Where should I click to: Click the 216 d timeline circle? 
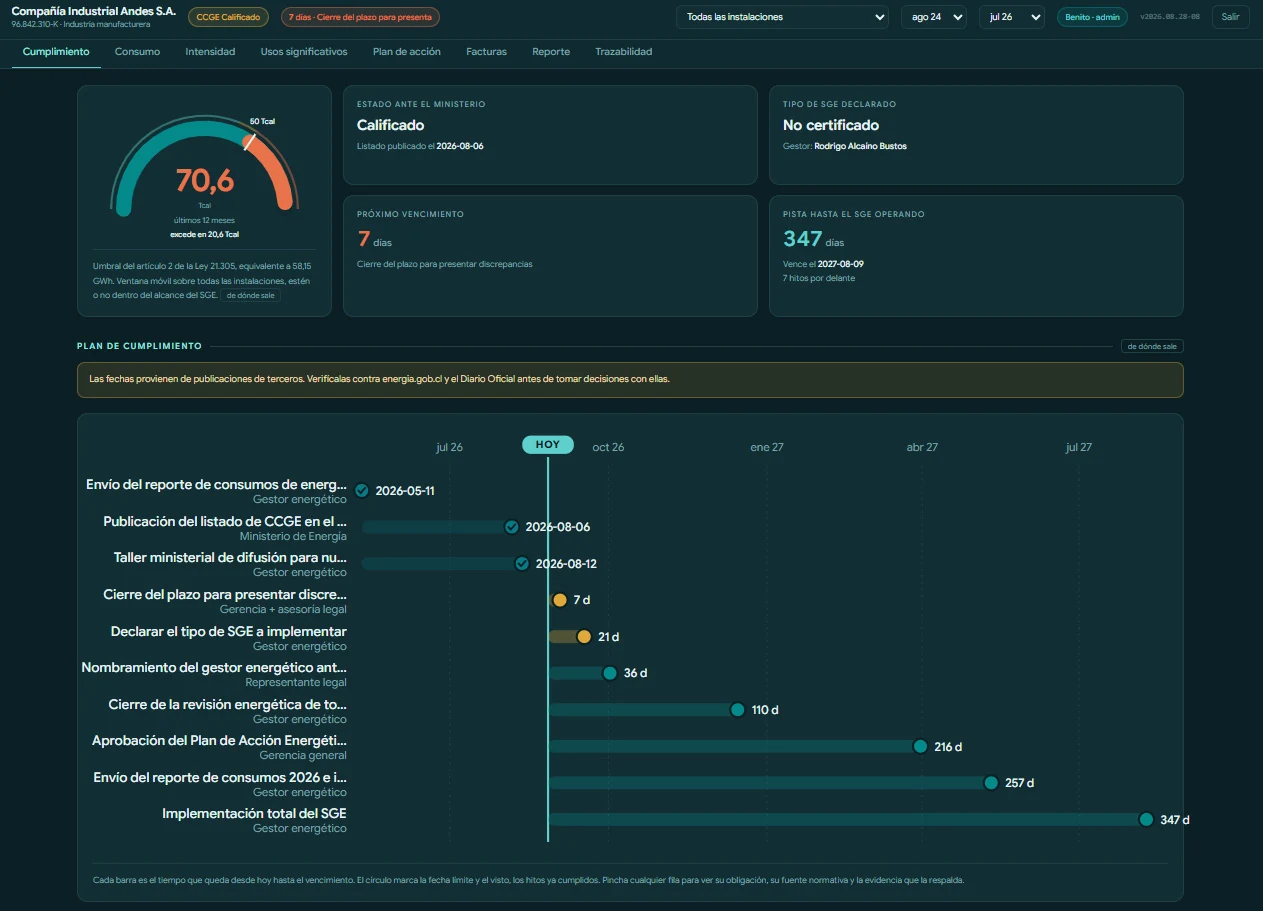coord(920,747)
